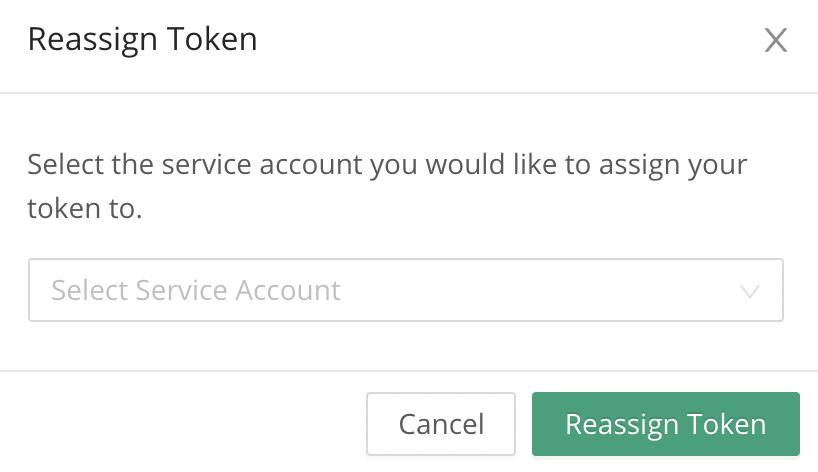Hit the white Cancel button in the footer
The width and height of the screenshot is (818, 472).
[441, 424]
